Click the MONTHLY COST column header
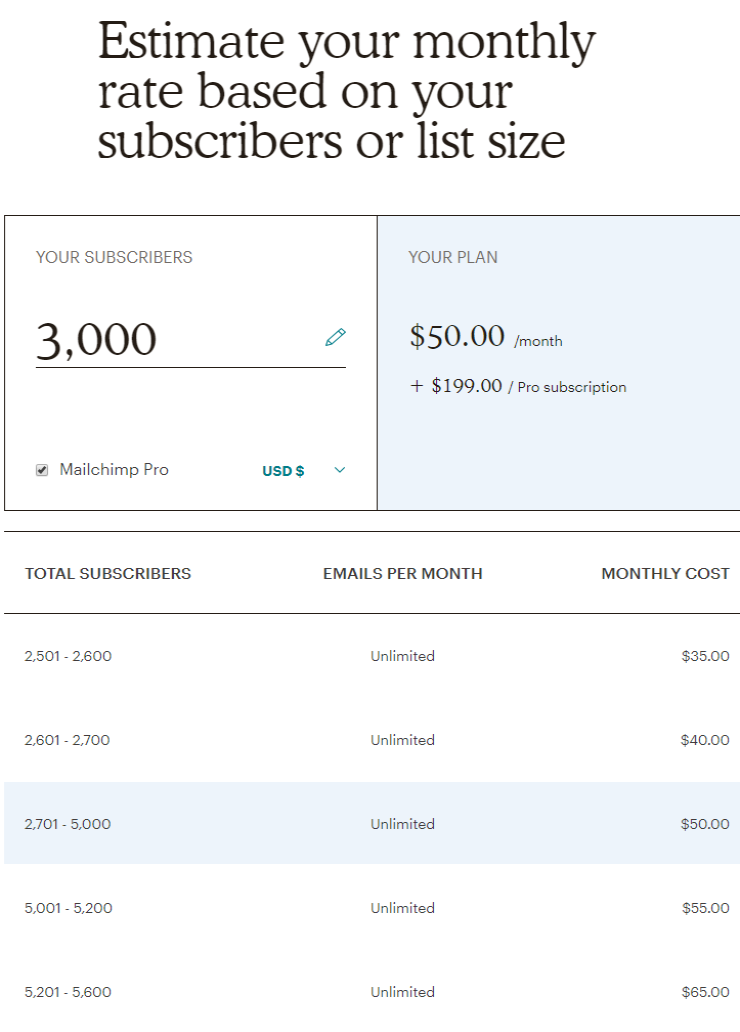Viewport: 740px width, 1032px height. 666,573
